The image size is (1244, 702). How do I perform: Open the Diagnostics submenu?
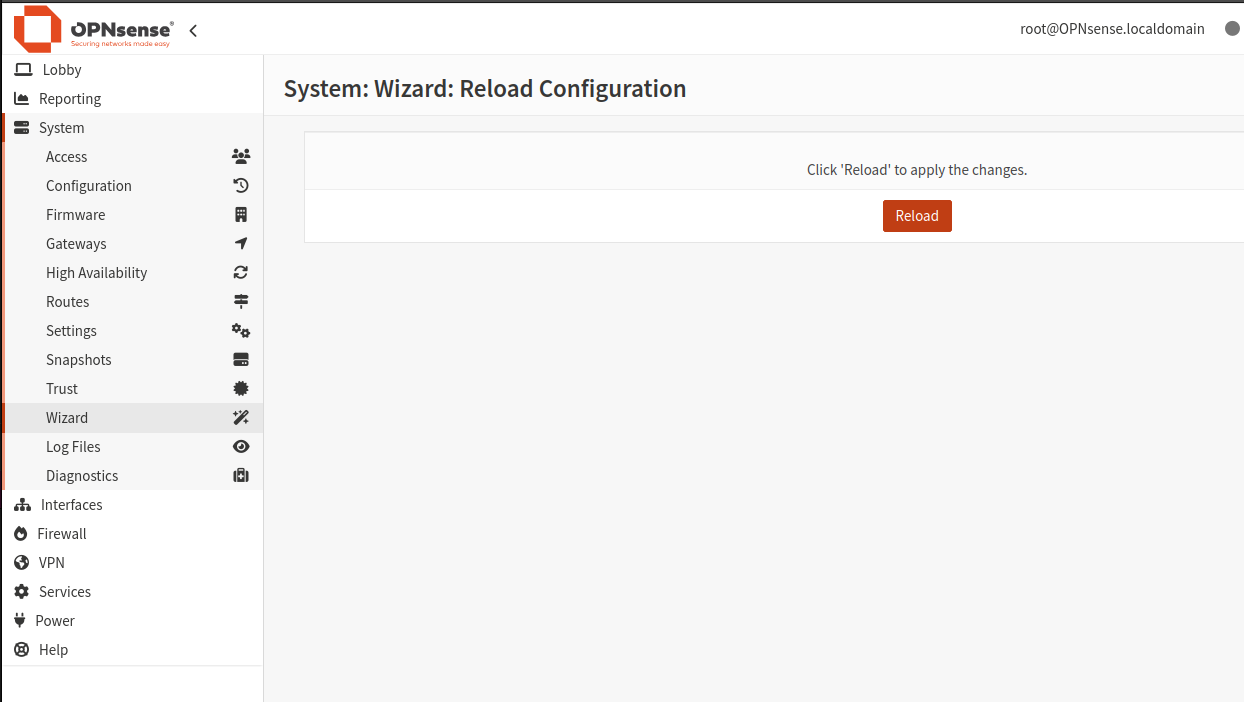coord(134,476)
